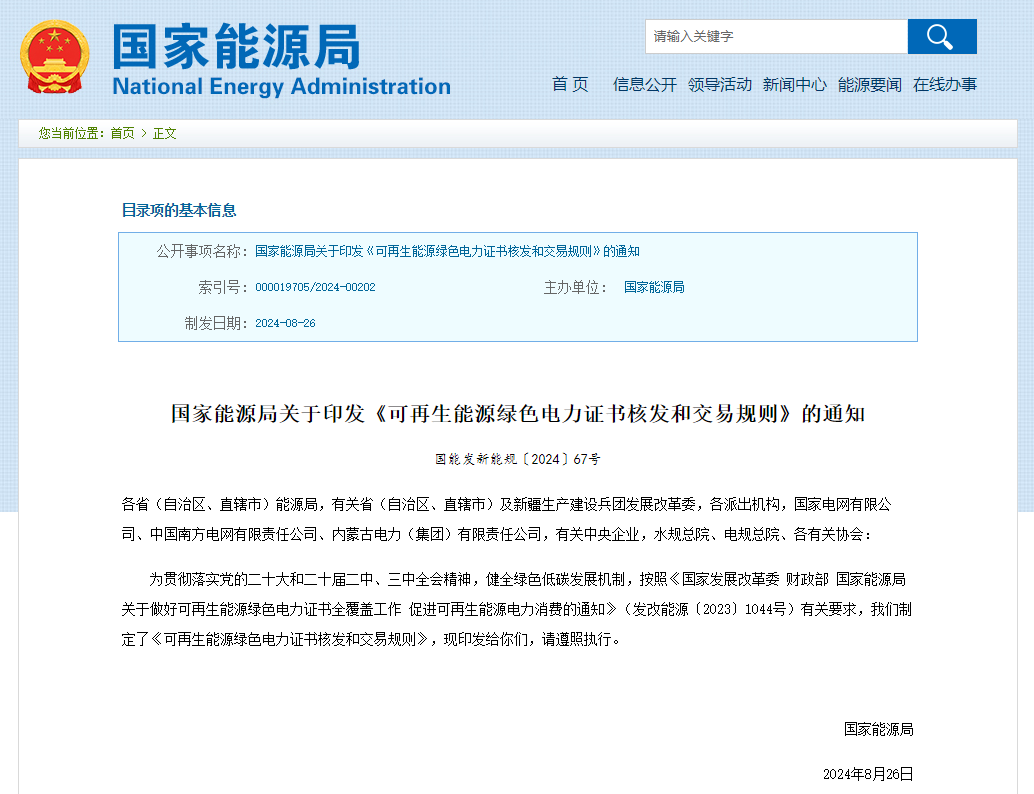Viewport: 1034px width, 794px height.
Task: Open the 新闻中心 section
Action: tap(794, 85)
